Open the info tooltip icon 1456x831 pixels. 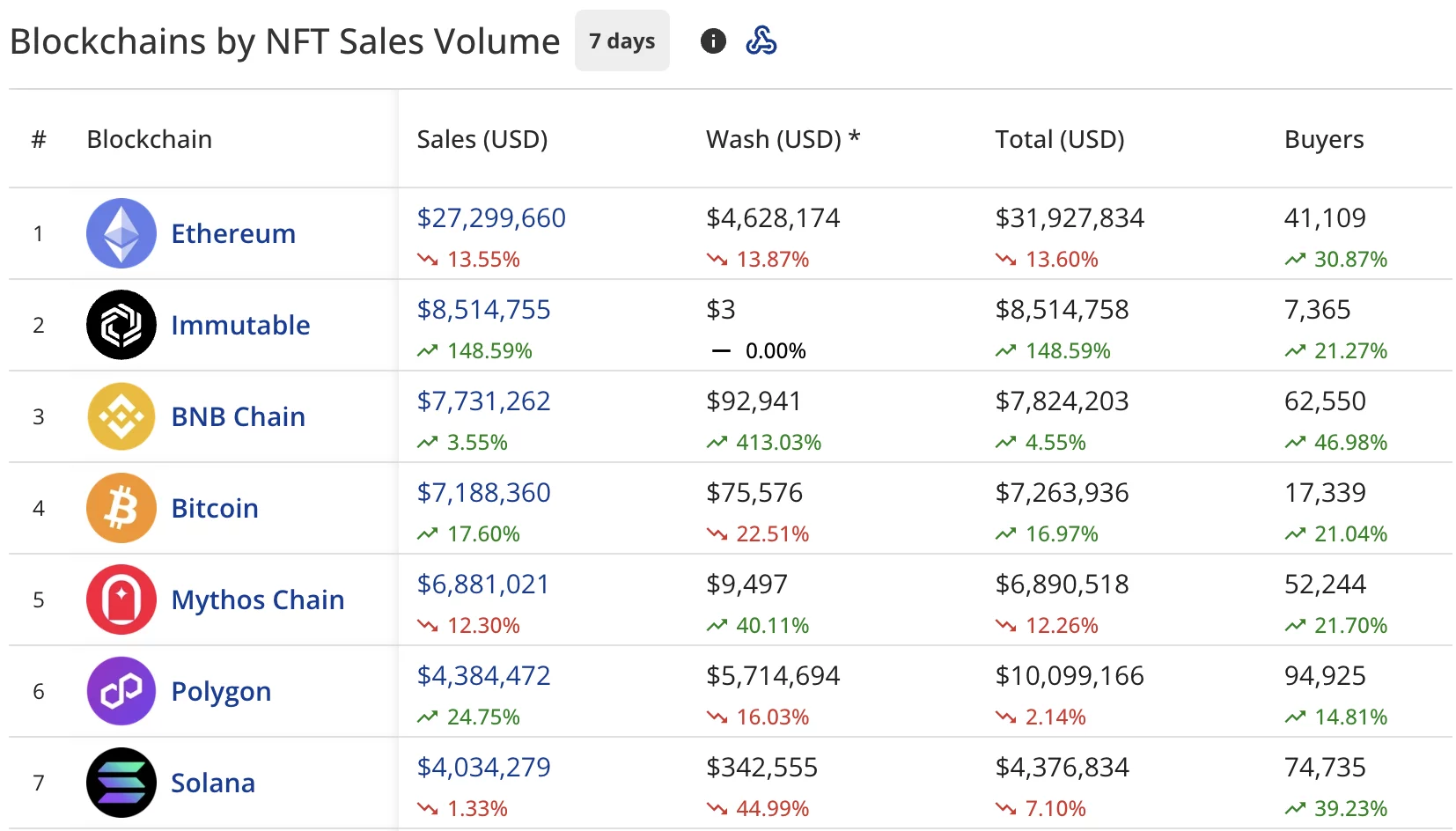(712, 40)
